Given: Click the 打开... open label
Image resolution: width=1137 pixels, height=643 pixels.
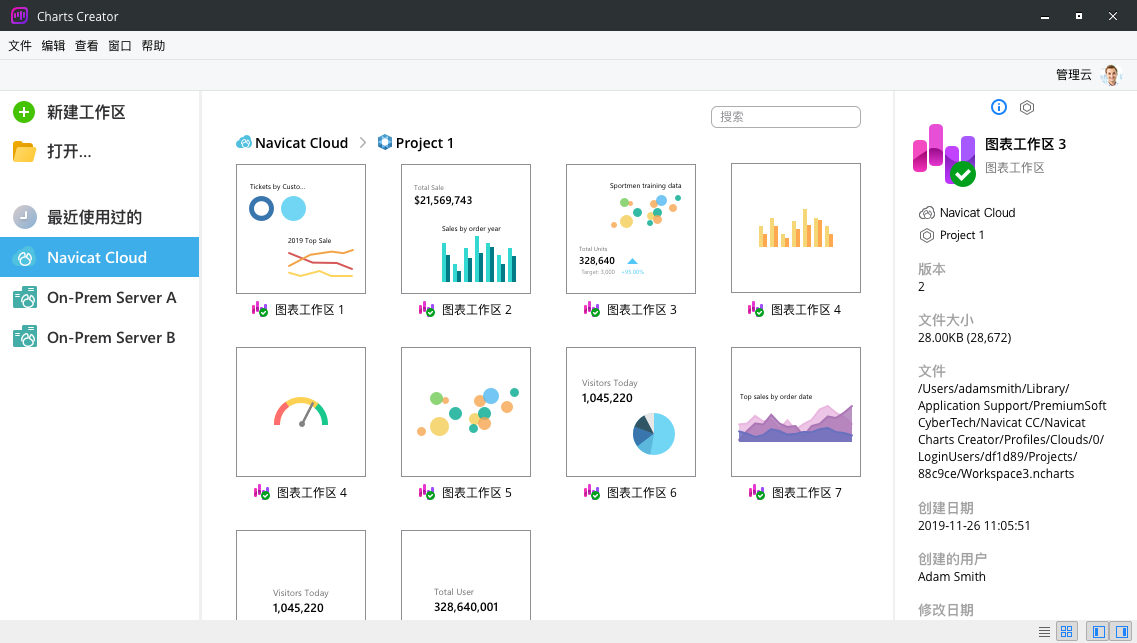Looking at the screenshot, I should [x=69, y=151].
